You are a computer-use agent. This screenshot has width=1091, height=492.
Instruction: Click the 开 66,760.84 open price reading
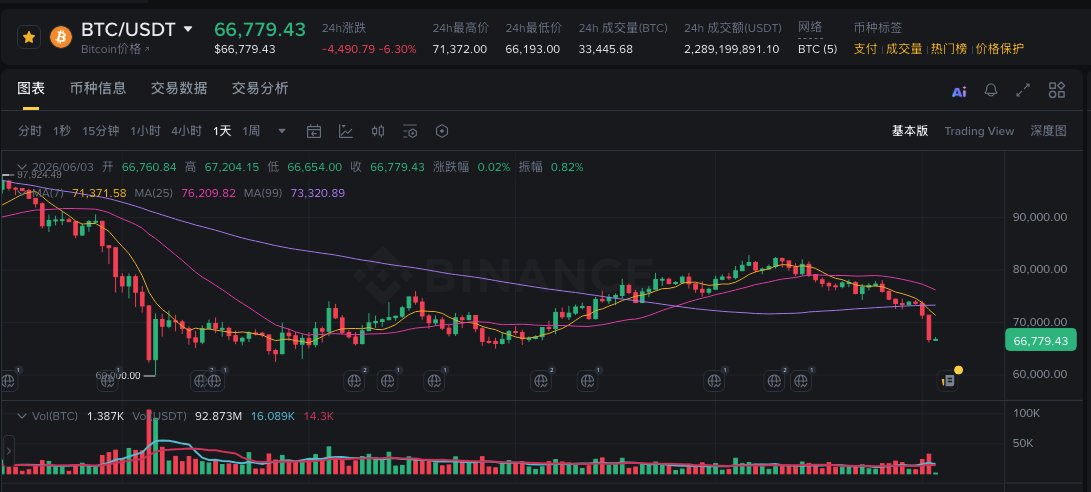point(139,167)
